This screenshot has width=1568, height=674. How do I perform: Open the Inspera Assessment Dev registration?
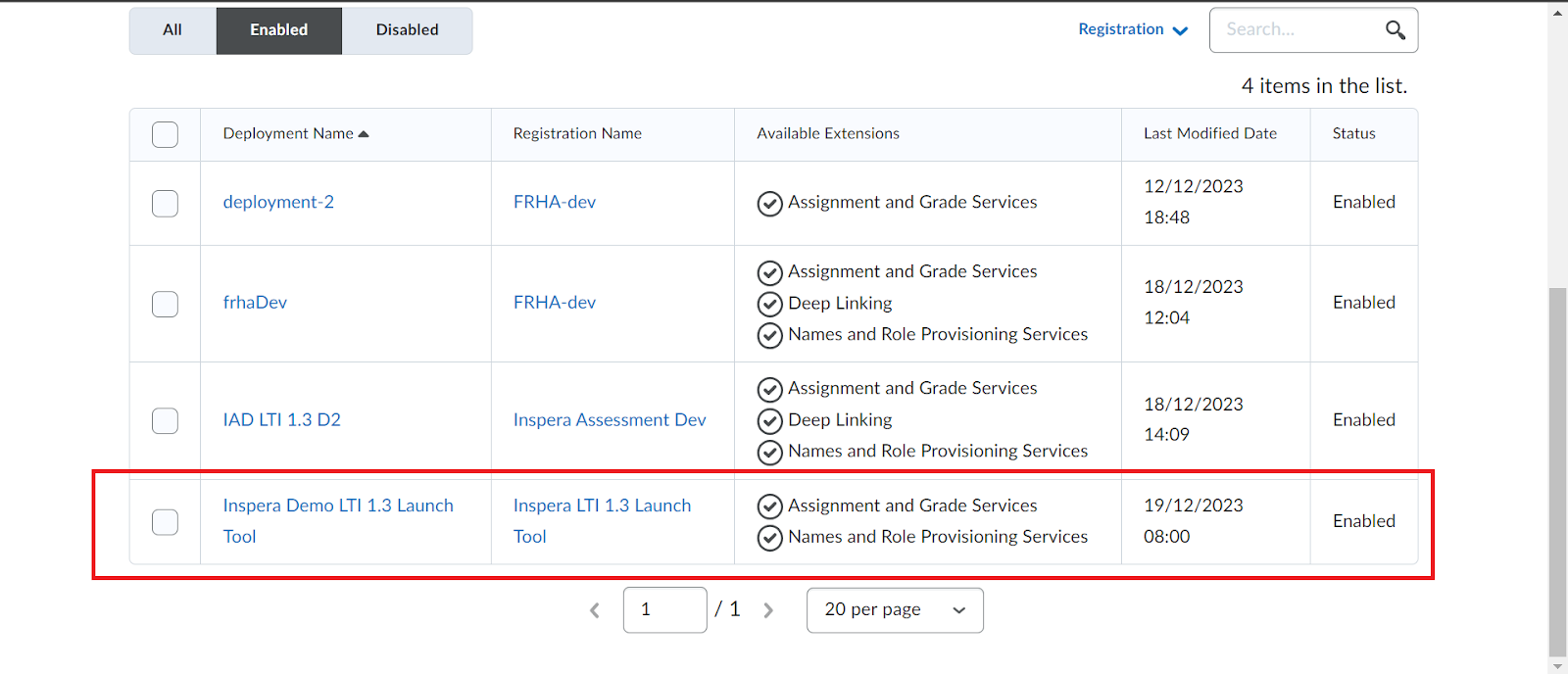click(x=610, y=419)
